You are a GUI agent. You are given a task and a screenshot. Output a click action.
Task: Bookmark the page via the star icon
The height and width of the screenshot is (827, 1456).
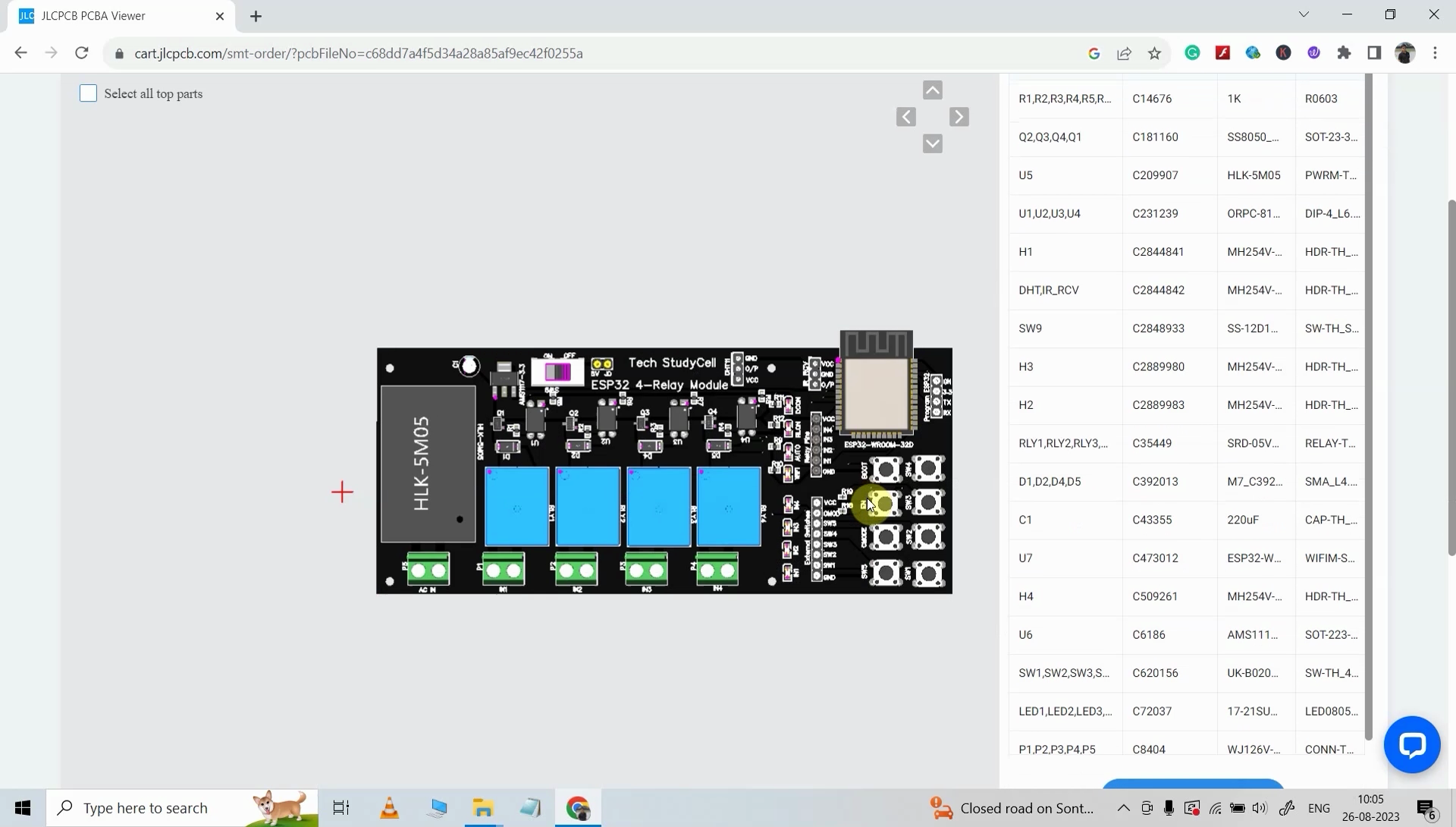[1154, 53]
